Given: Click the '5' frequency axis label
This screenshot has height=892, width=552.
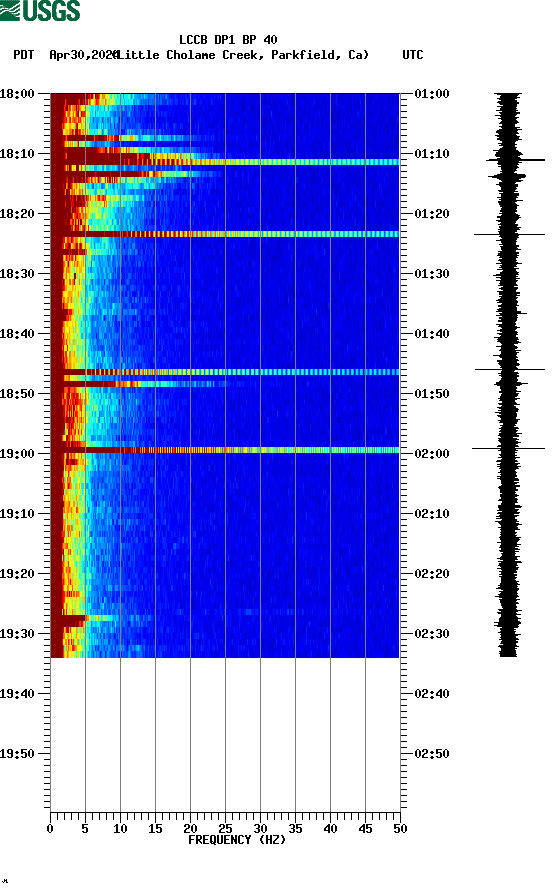Looking at the screenshot, I should tap(85, 829).
